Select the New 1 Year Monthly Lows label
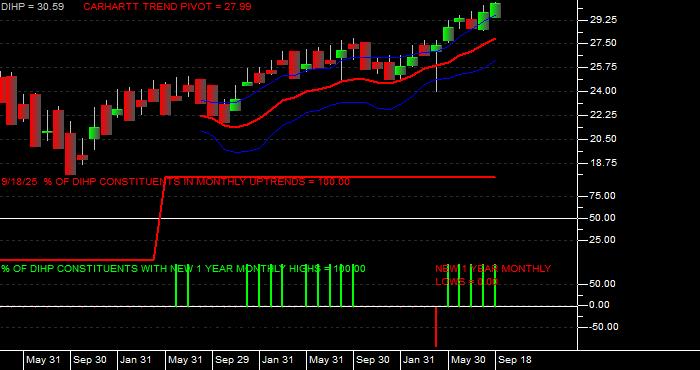Viewport: 700px width, 370px height. (493, 275)
